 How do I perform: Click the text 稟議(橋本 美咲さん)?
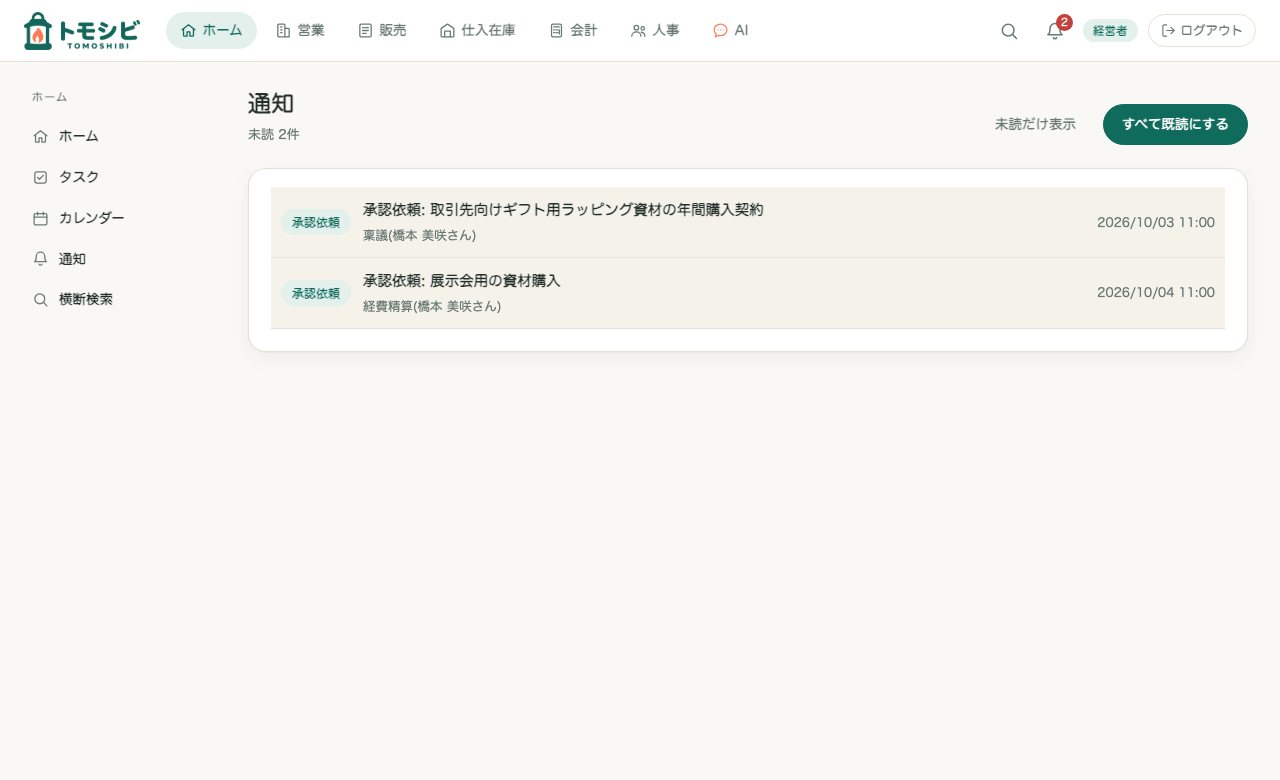click(420, 236)
